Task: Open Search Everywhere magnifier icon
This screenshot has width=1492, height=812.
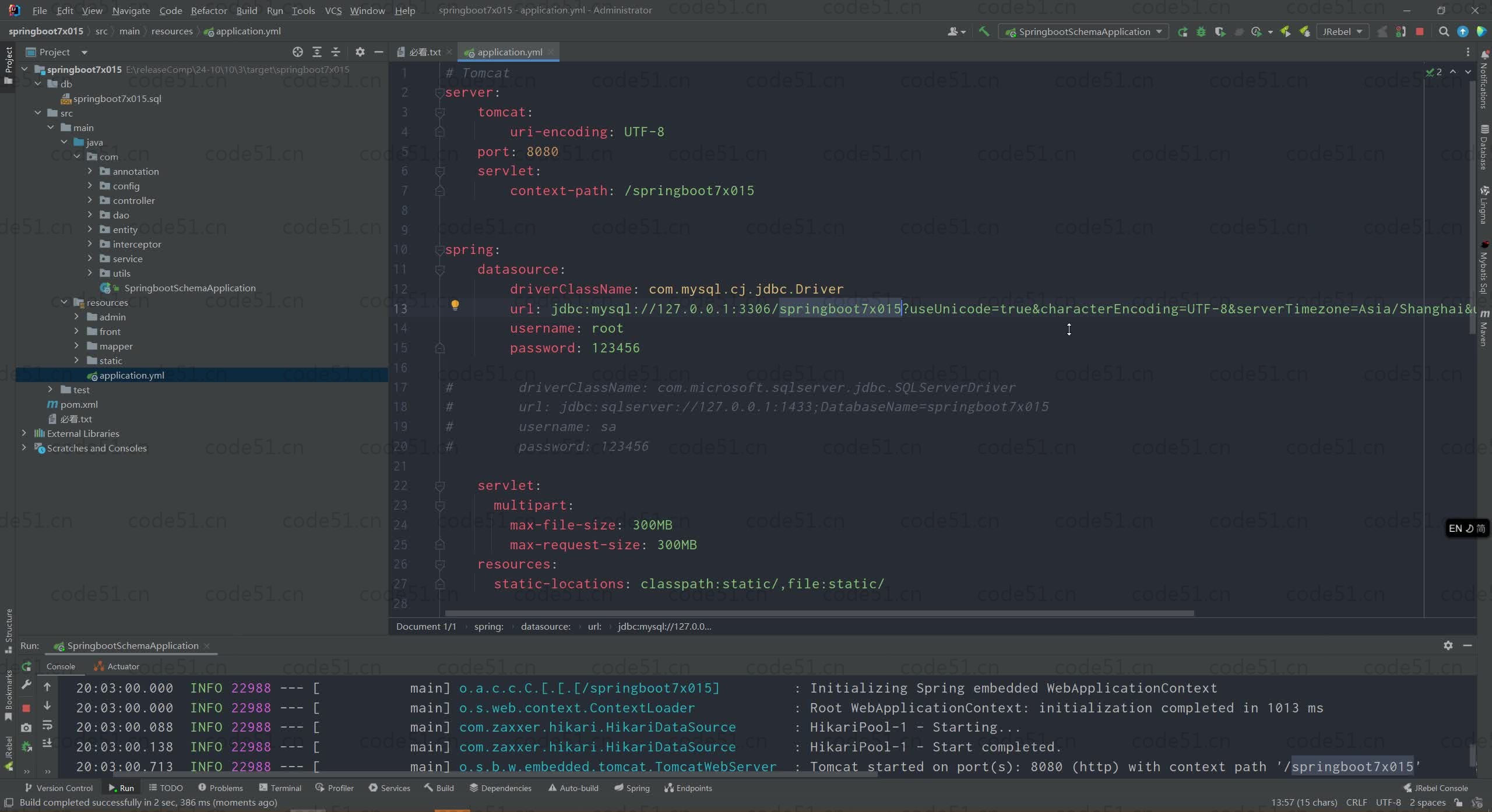Action: click(1444, 31)
